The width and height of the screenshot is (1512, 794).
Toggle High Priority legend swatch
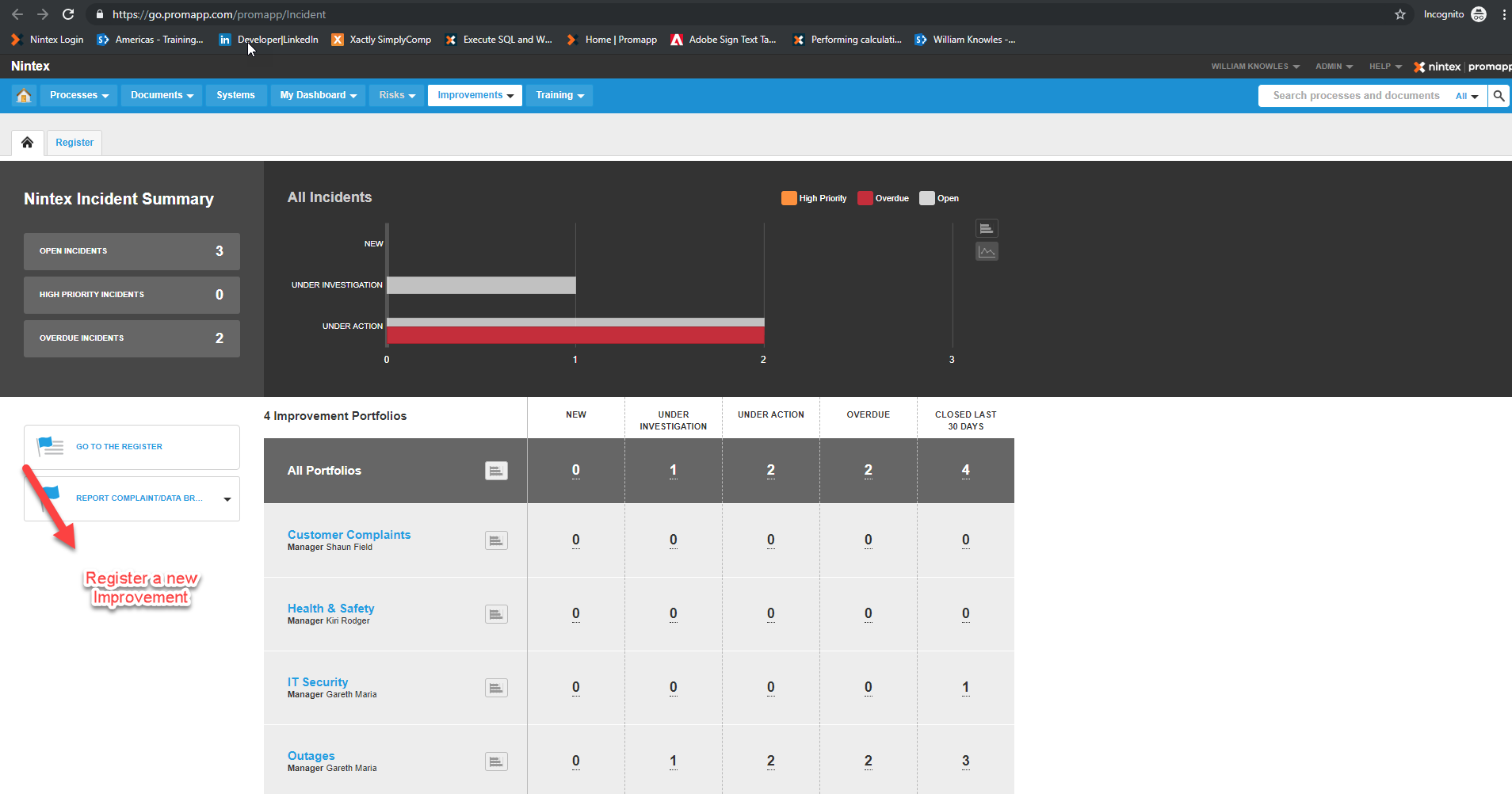[789, 198]
